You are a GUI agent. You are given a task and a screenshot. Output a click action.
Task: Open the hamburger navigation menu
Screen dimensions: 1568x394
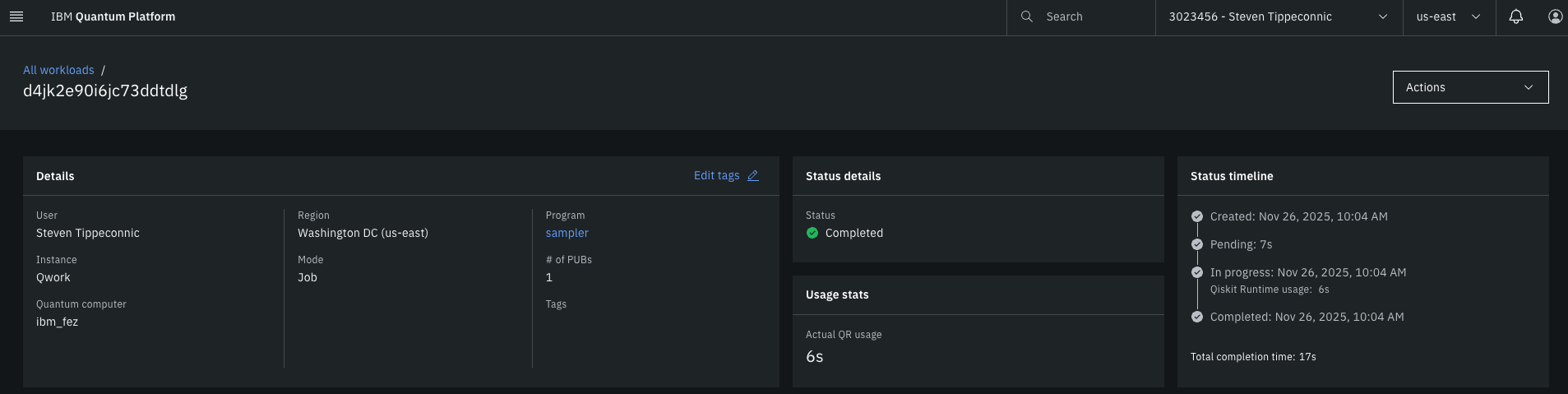tap(16, 16)
